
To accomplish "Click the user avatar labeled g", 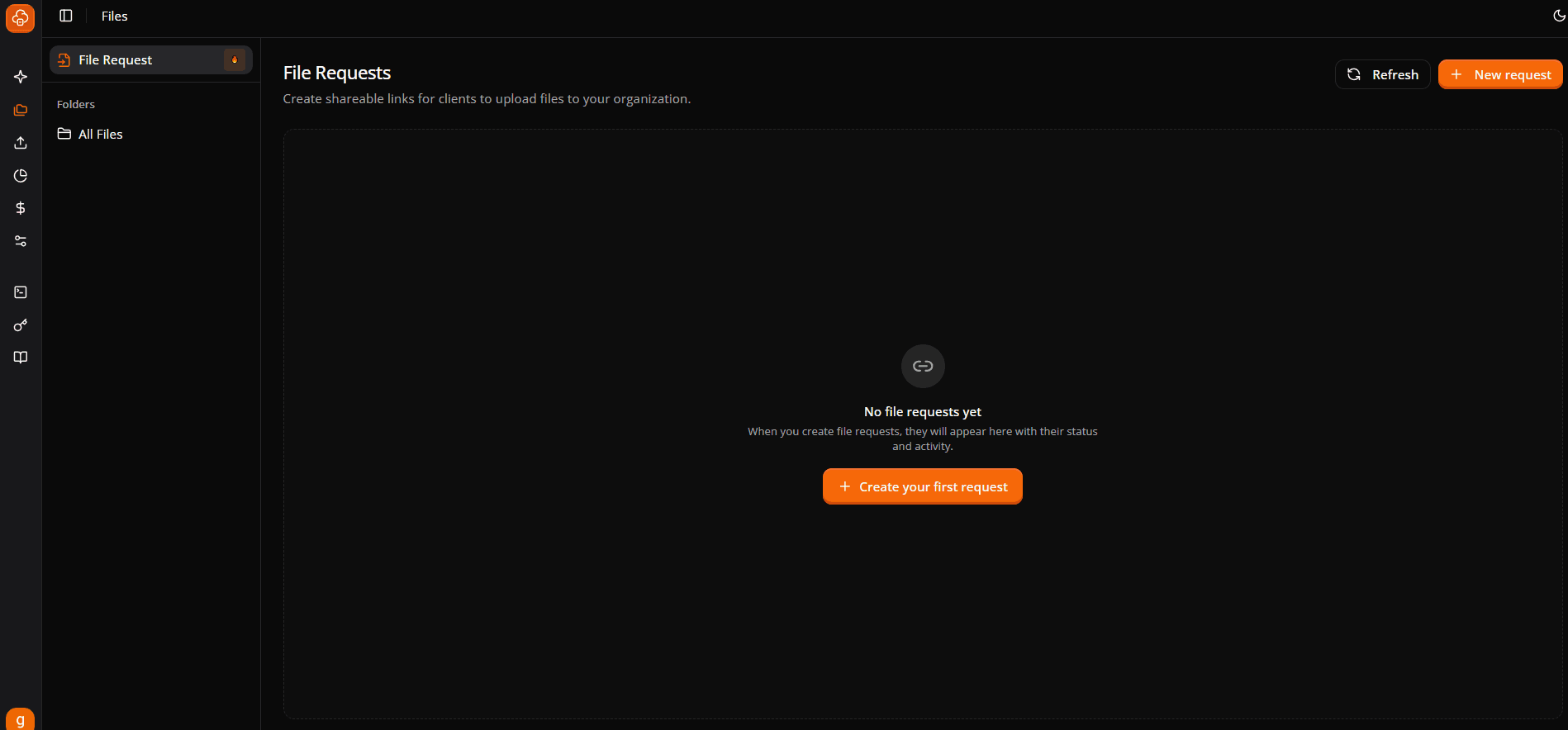I will [x=20, y=718].
